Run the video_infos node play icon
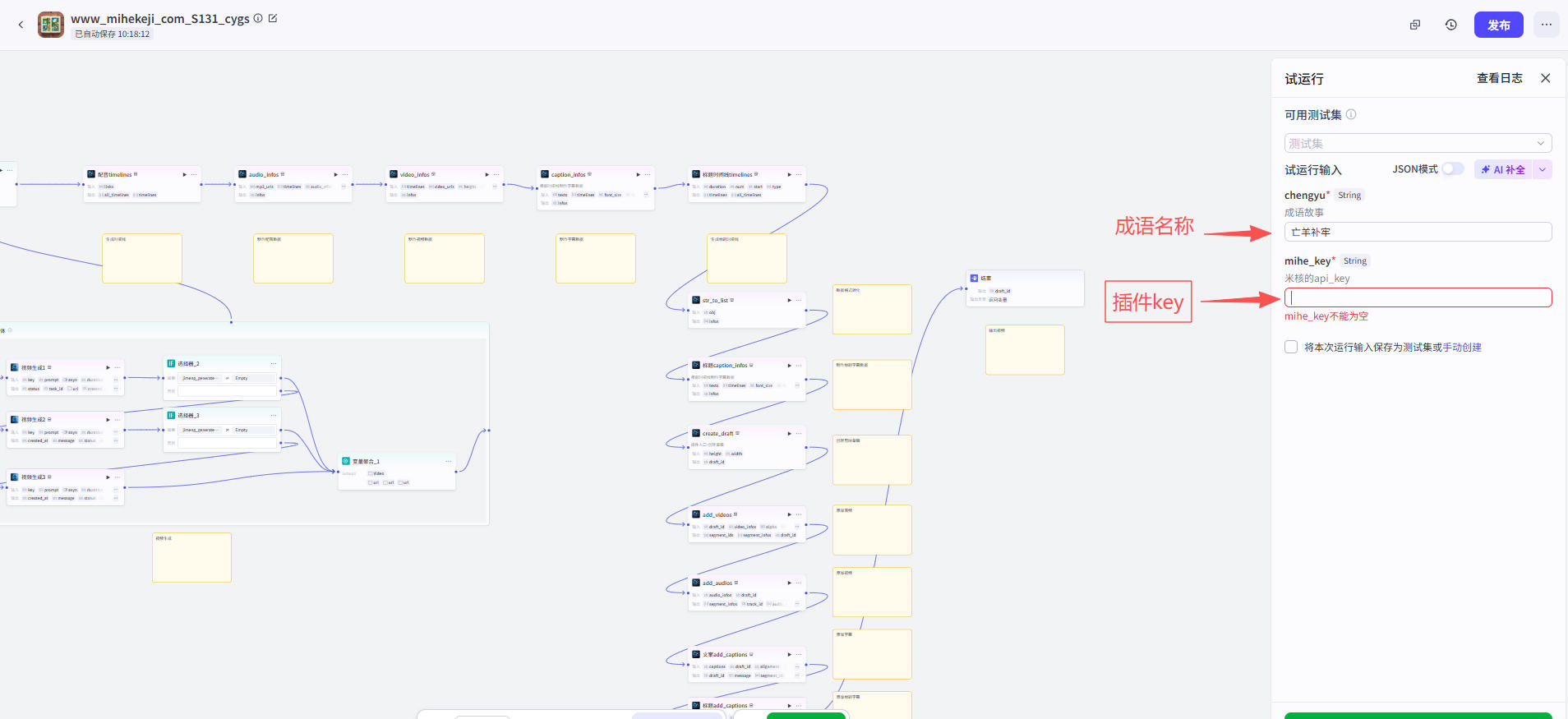 point(487,174)
